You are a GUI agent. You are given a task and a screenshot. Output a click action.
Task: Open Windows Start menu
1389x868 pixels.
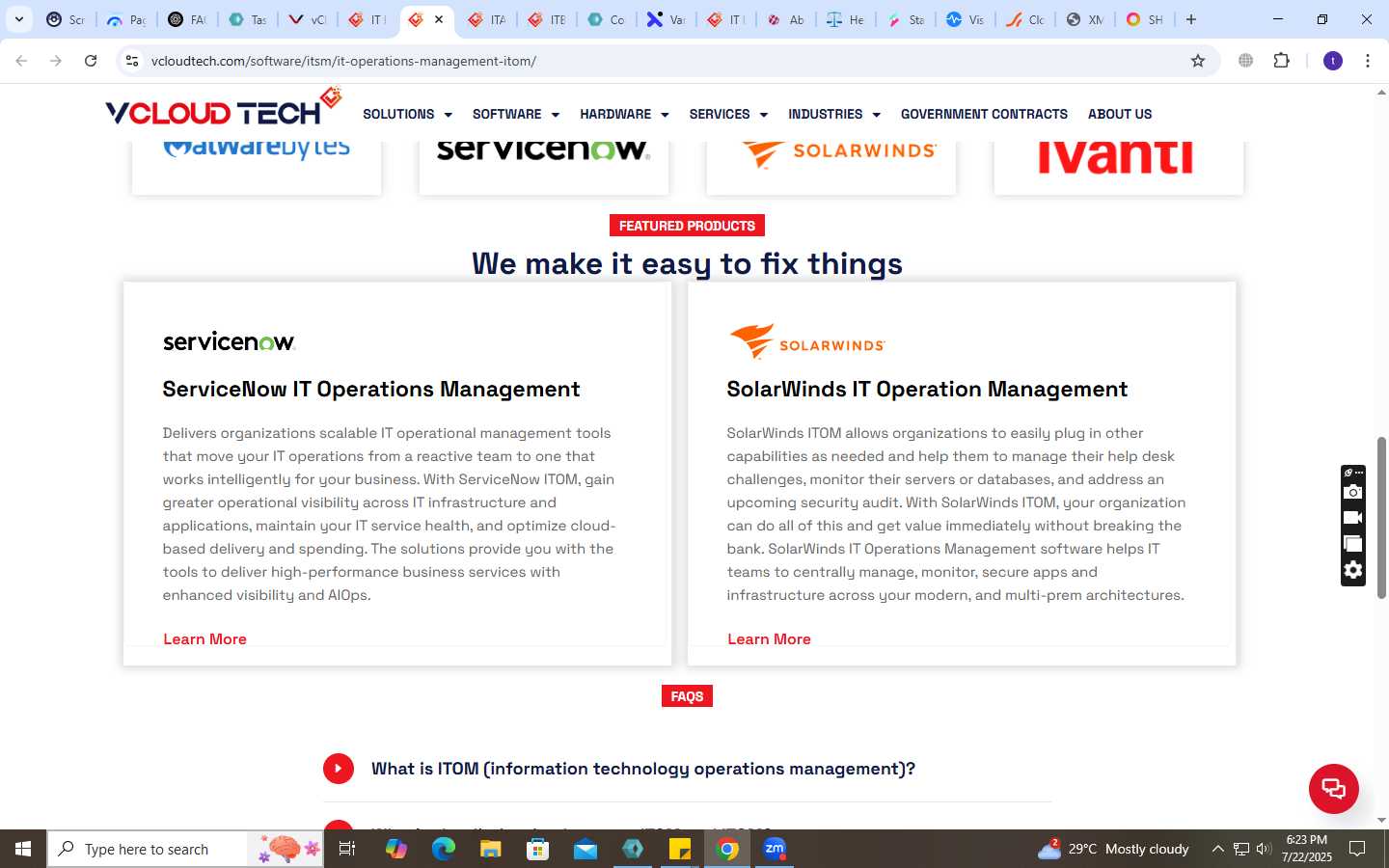click(23, 849)
